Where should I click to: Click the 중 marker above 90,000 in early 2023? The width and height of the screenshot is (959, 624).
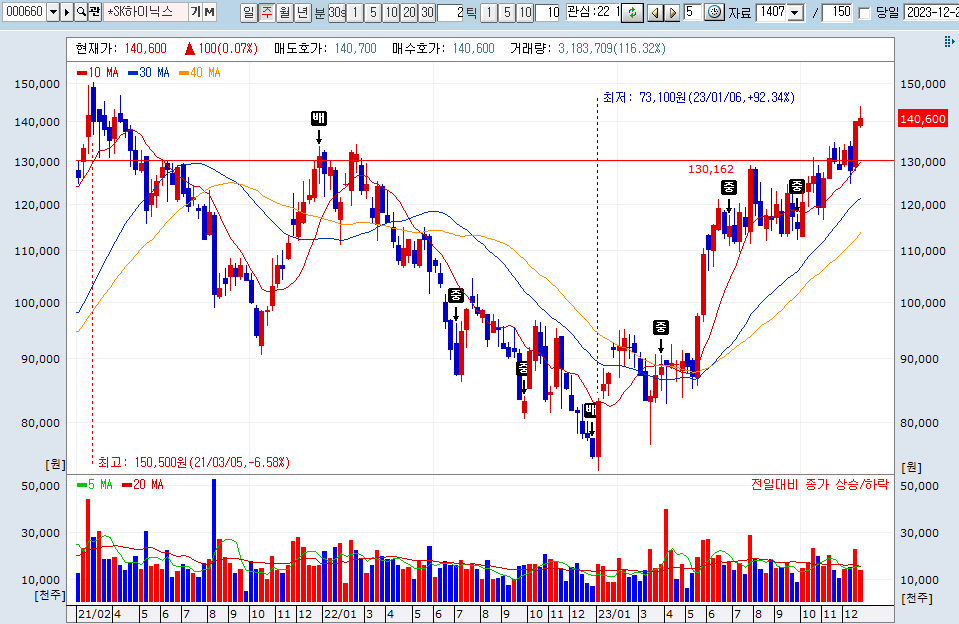pos(661,327)
